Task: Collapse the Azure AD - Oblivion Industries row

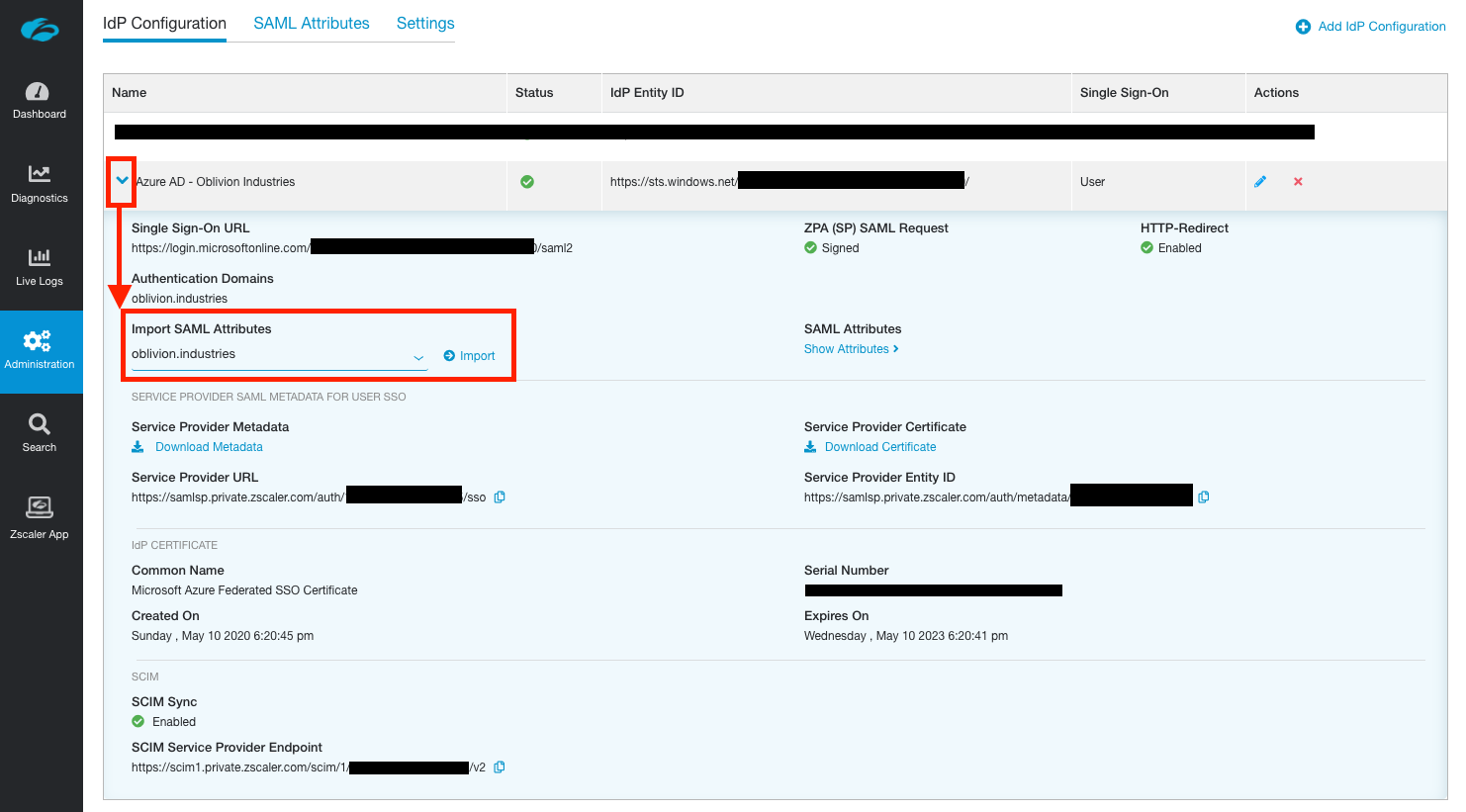Action: tap(123, 181)
